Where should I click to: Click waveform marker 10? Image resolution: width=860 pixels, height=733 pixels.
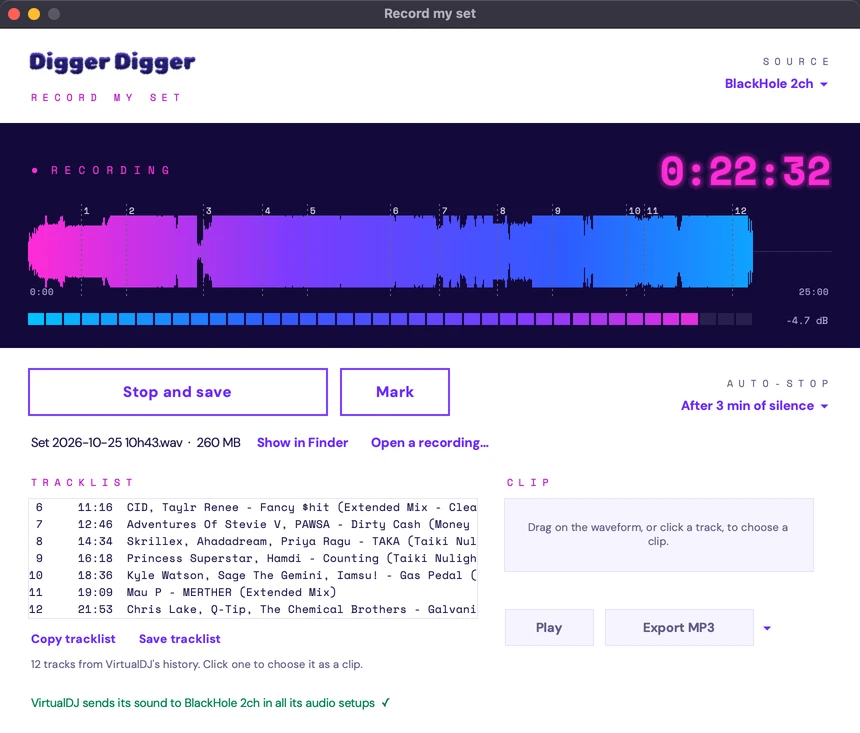(x=634, y=211)
